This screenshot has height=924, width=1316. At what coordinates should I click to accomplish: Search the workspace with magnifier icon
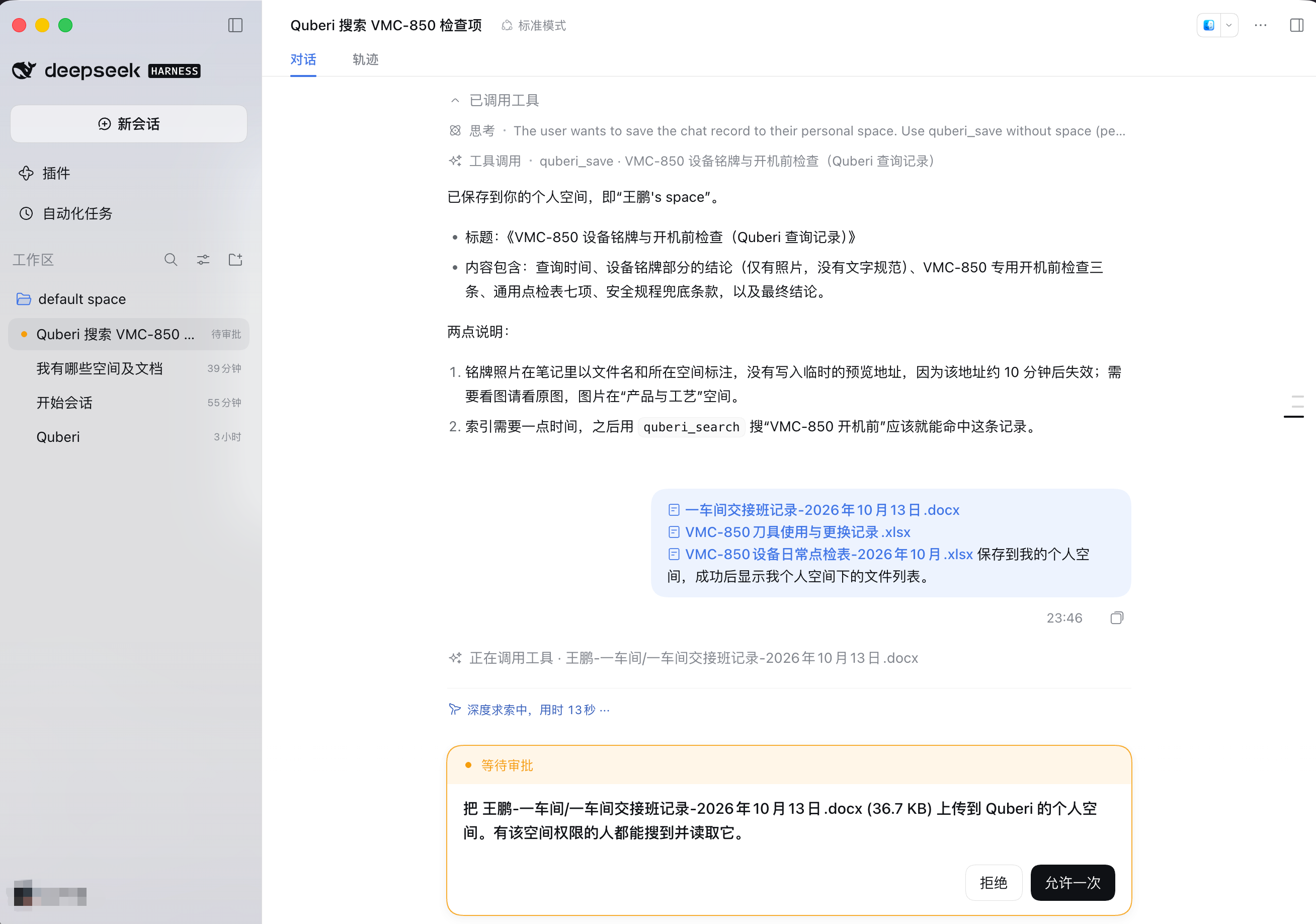(171, 260)
